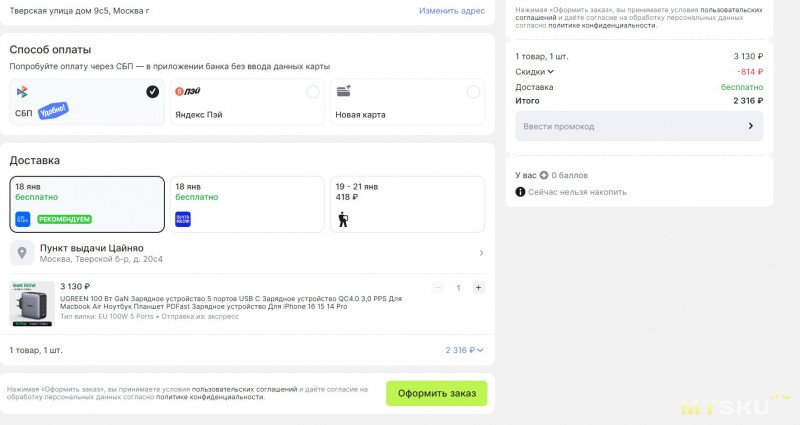Click 'Изменить адрес' link

[x=452, y=10]
